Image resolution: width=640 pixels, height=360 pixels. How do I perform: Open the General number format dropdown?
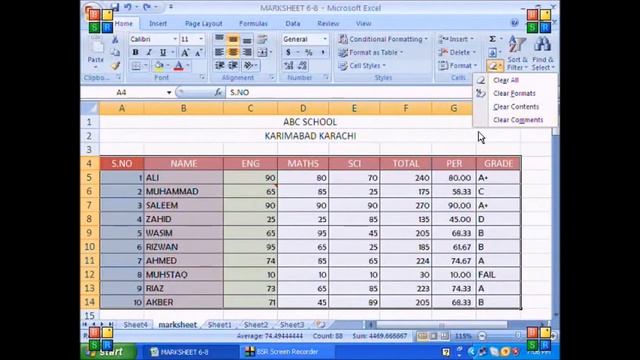[325, 39]
